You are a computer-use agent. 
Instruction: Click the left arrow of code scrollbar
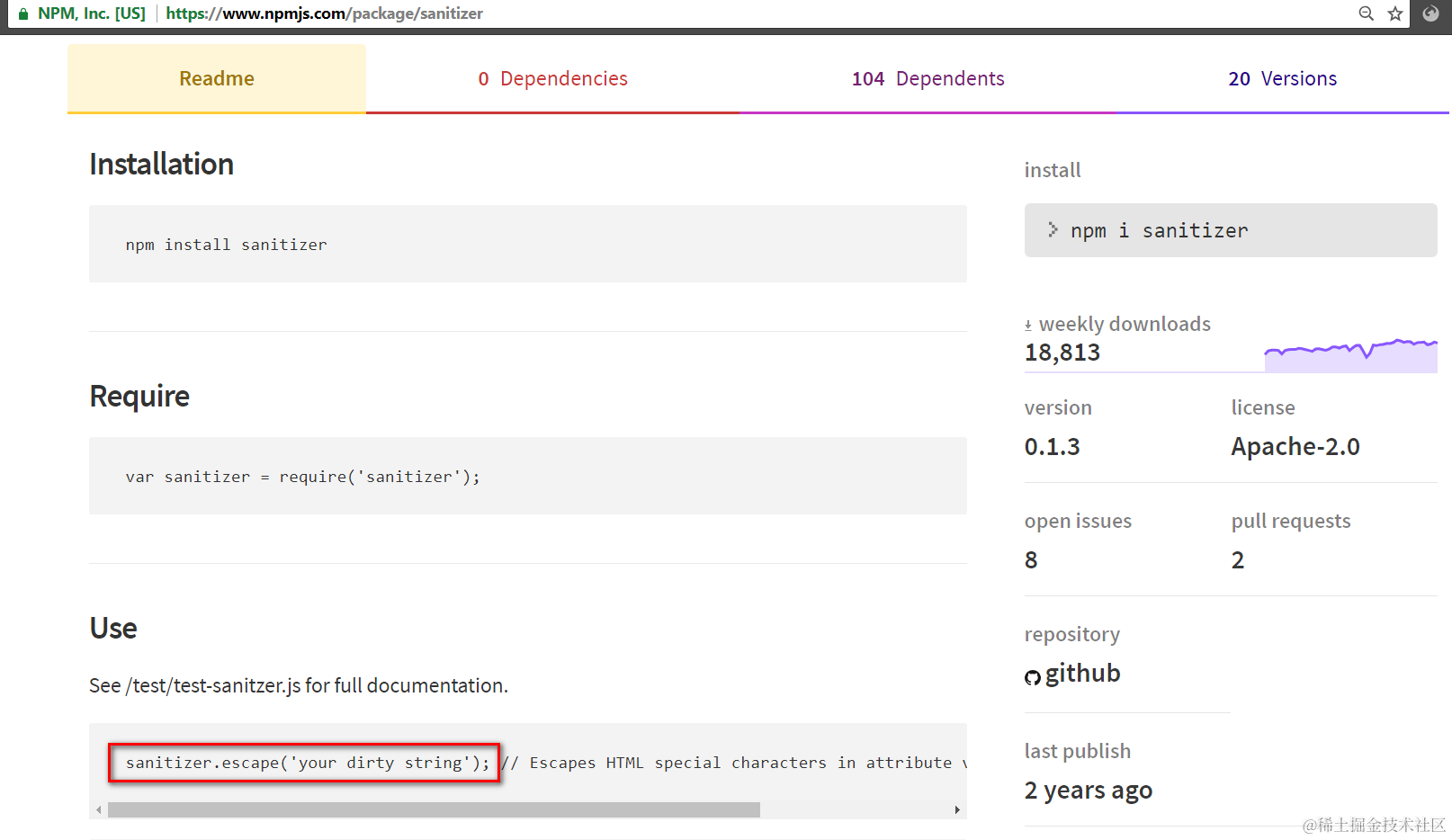click(99, 810)
